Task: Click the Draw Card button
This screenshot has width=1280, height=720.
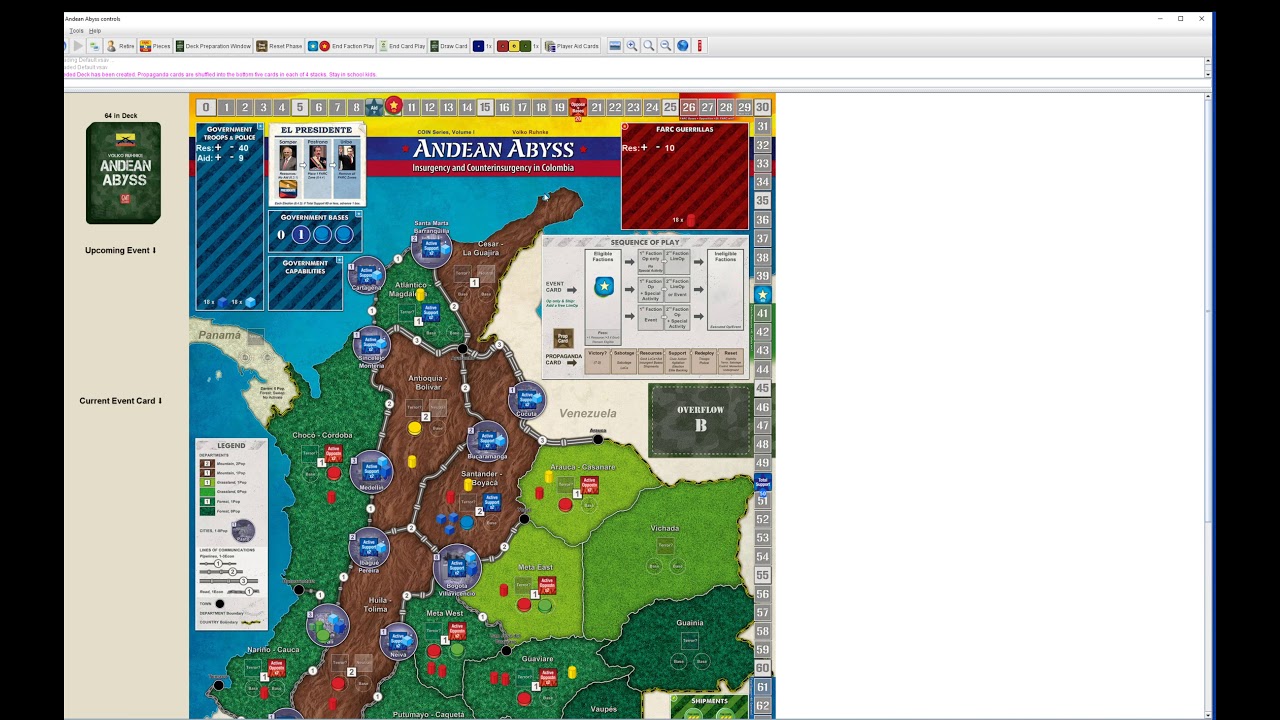Action: pyautogui.click(x=449, y=46)
